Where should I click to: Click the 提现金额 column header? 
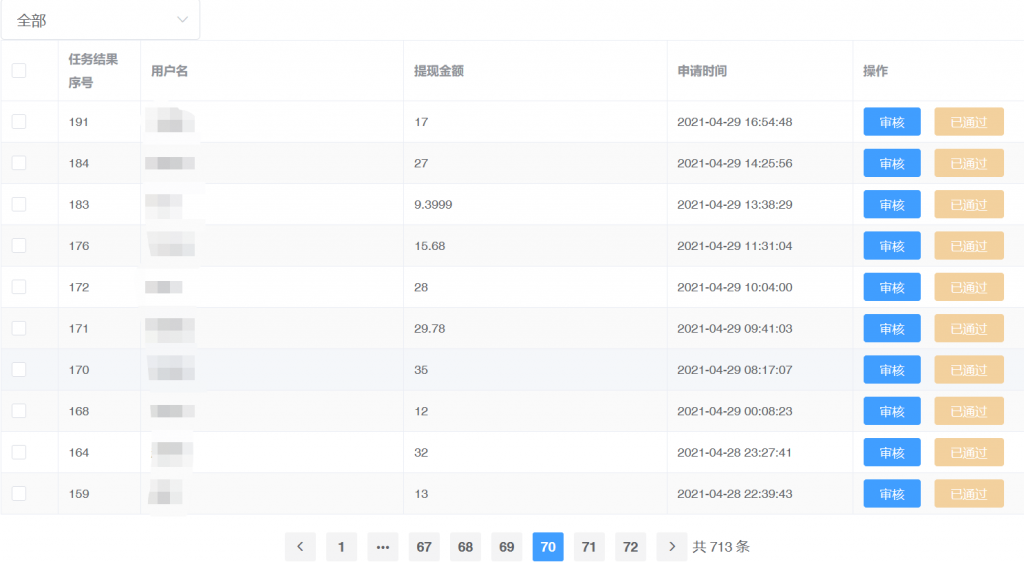(438, 71)
